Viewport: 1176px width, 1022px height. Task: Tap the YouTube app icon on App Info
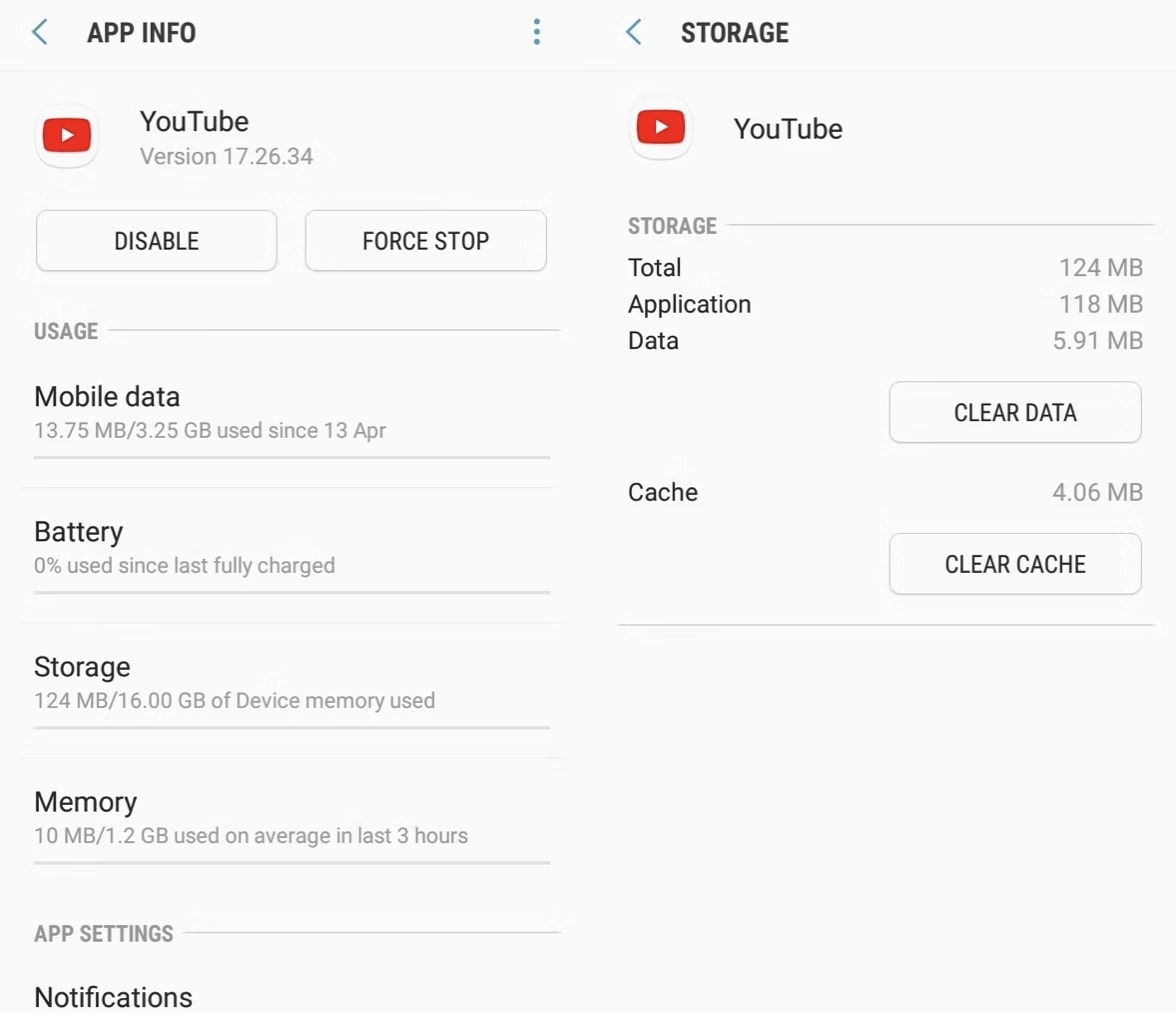tap(66, 135)
